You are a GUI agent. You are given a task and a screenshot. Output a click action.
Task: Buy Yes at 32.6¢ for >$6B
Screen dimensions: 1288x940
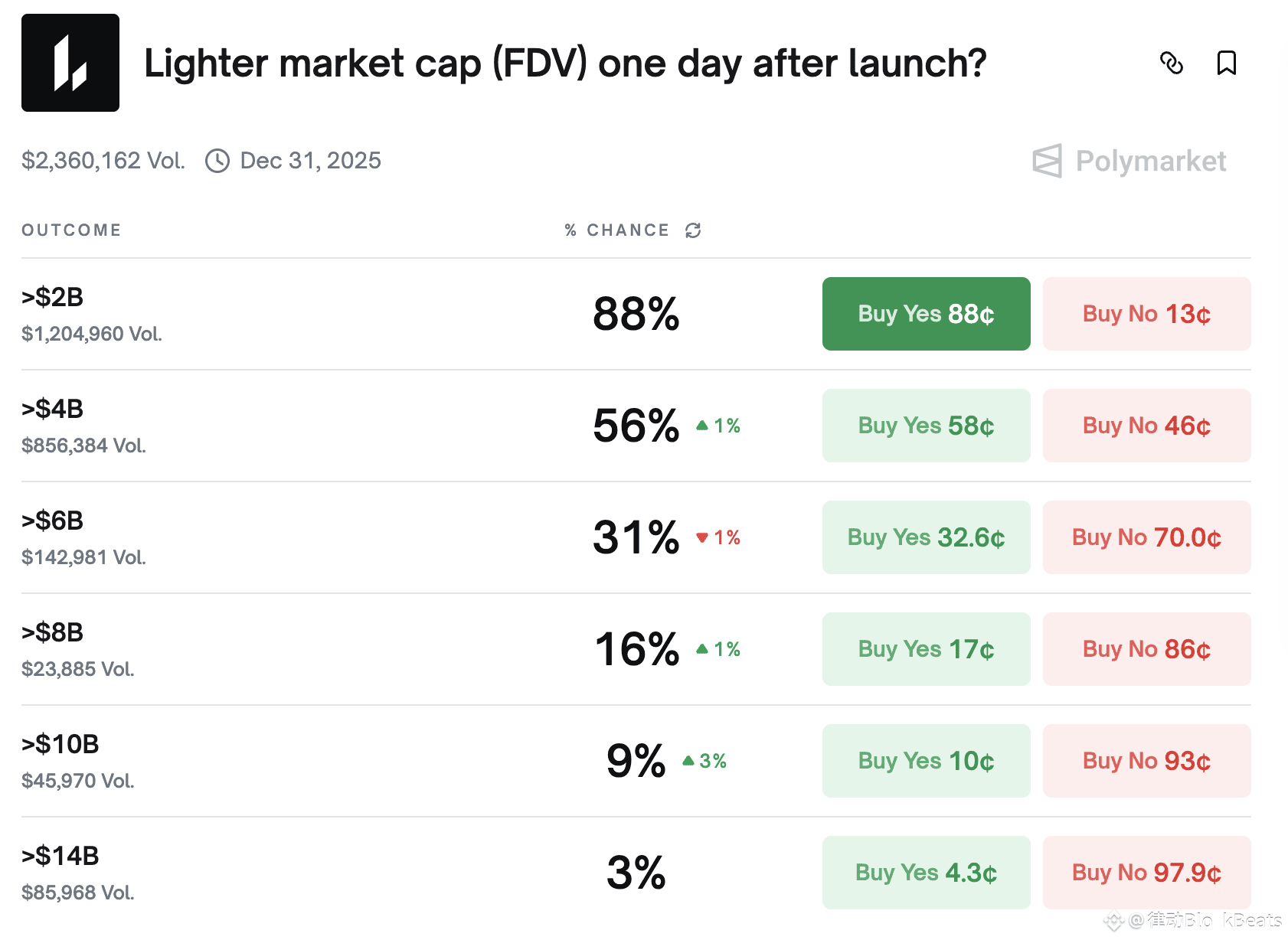pos(926,537)
